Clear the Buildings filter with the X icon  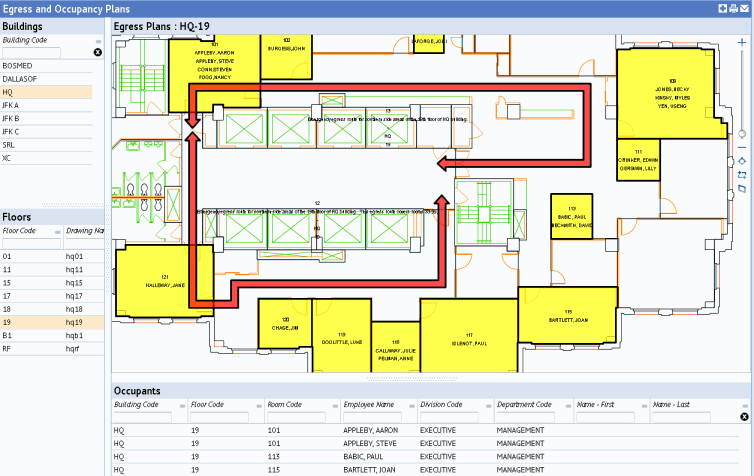(x=98, y=52)
